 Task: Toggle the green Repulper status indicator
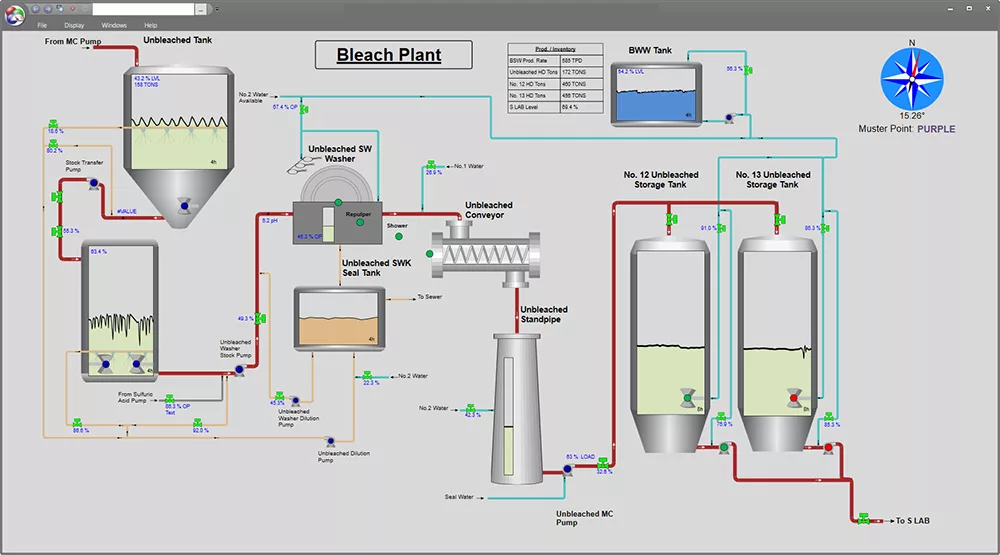click(361, 223)
